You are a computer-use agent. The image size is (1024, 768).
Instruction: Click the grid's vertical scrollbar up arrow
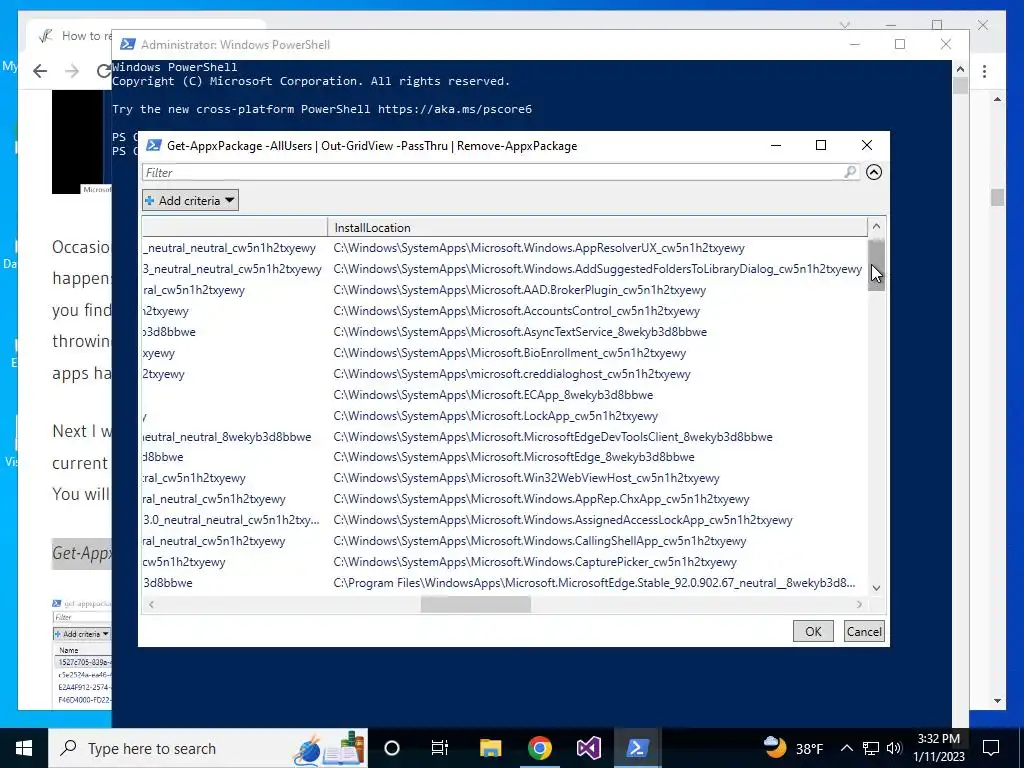coord(876,226)
